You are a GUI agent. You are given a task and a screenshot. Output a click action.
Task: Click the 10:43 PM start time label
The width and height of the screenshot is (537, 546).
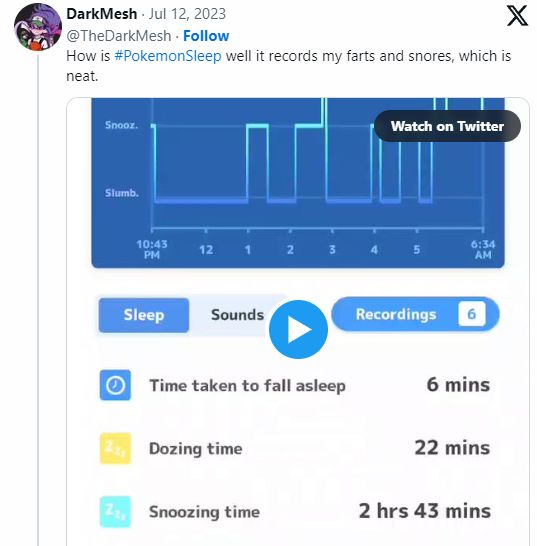point(152,249)
